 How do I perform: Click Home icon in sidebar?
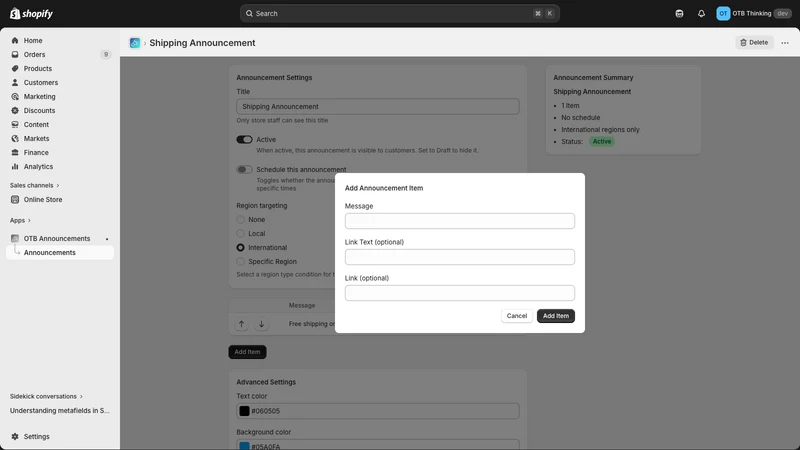15,40
